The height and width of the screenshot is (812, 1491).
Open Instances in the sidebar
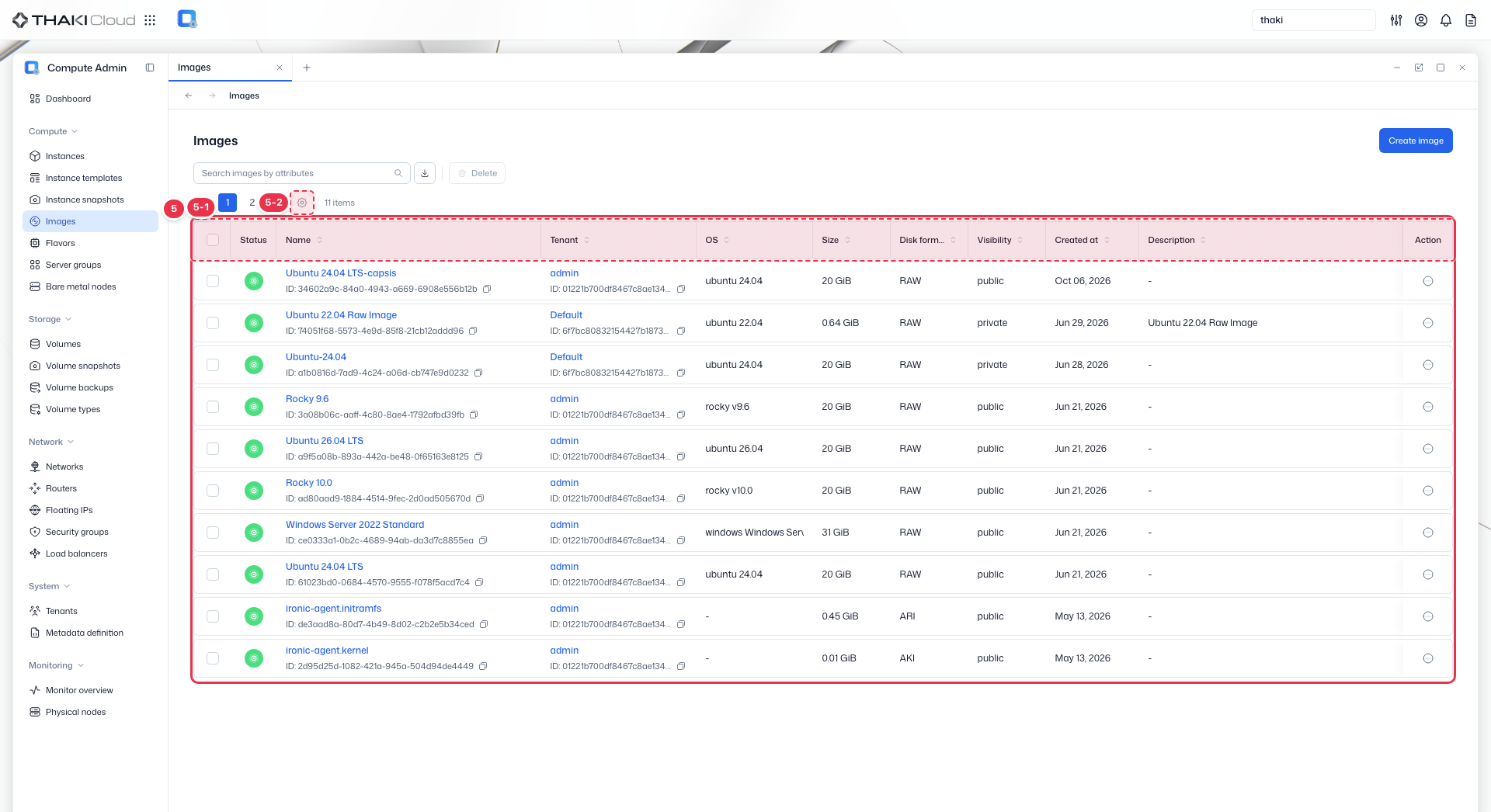[x=90, y=156]
